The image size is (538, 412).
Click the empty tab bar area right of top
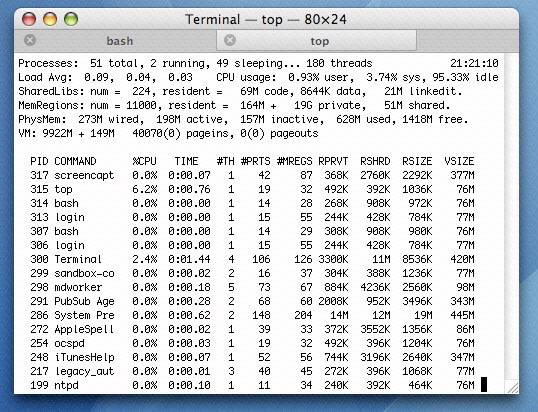tap(468, 41)
